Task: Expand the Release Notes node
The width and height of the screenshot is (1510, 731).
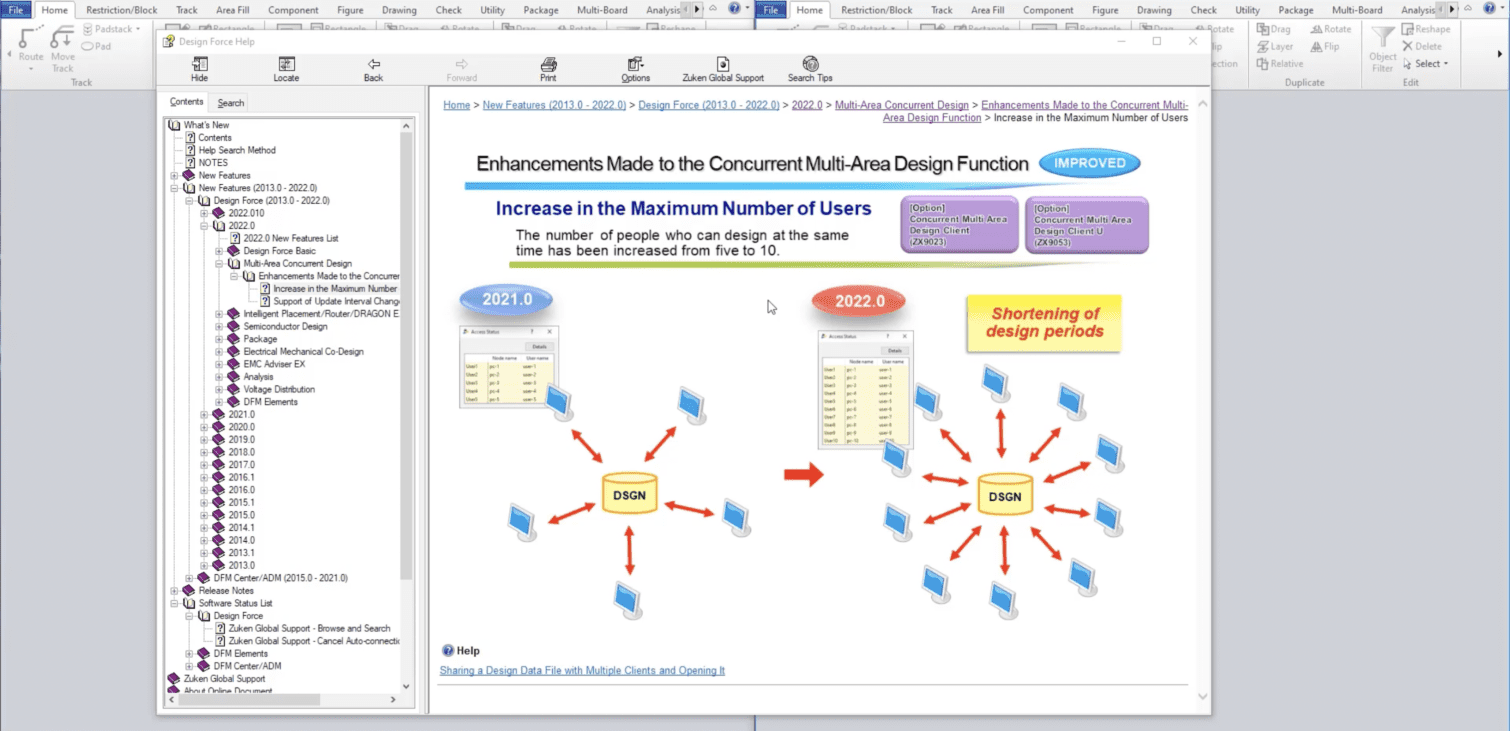Action: pyautogui.click(x=175, y=591)
